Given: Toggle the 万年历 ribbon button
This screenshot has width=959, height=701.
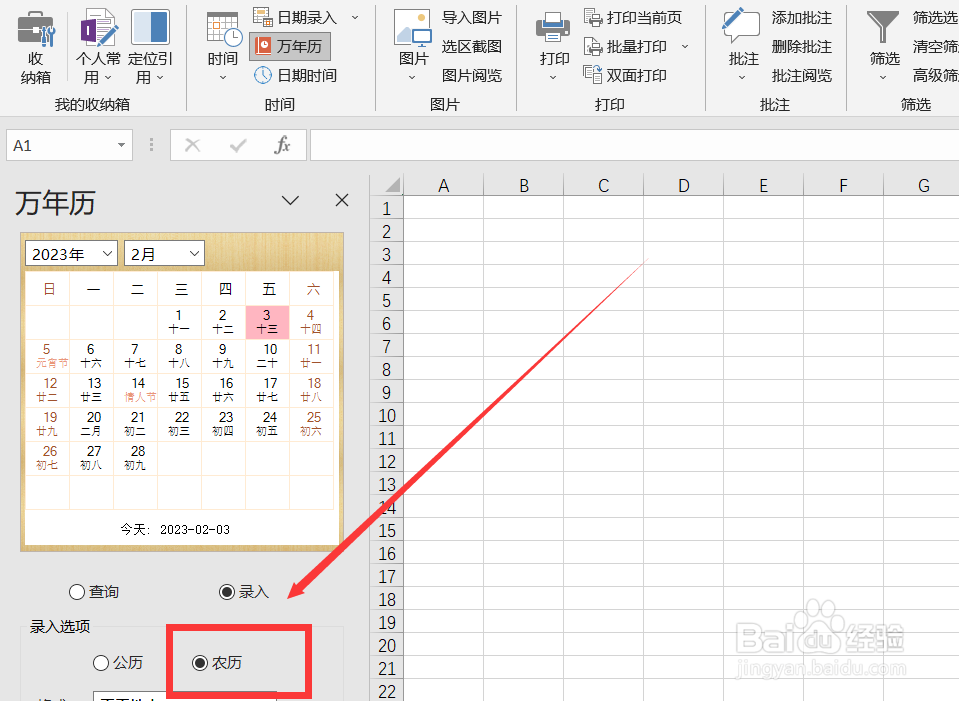Looking at the screenshot, I should coord(290,46).
